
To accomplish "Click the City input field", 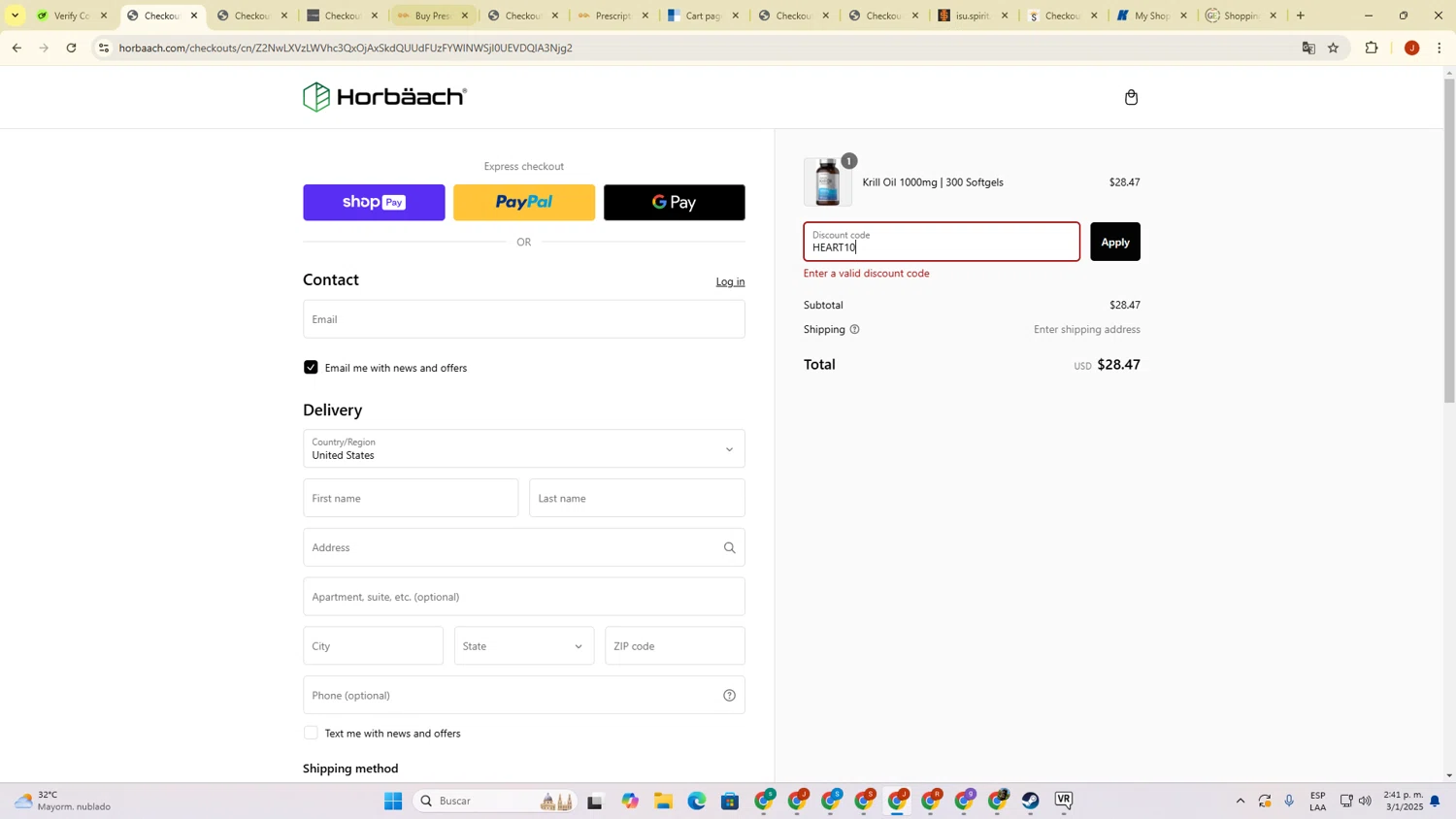I will (x=373, y=646).
